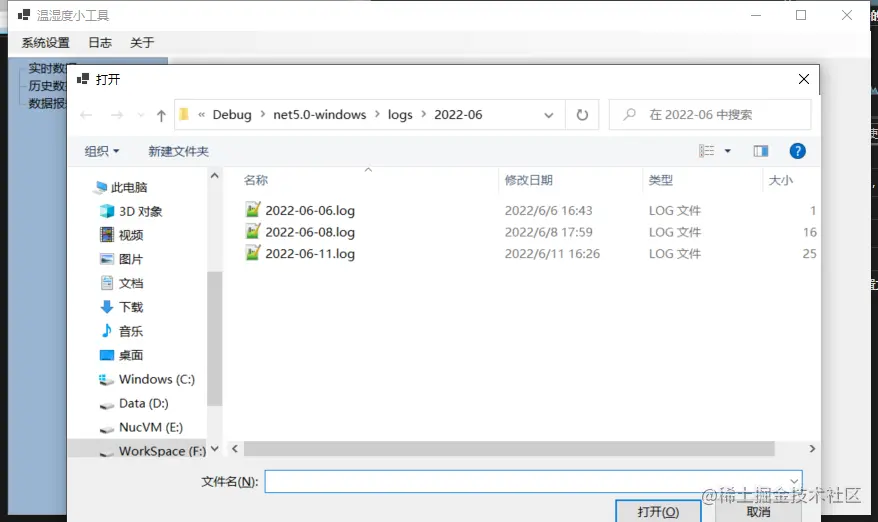Screen dimensions: 878x522
Task: Open 系统设置 menu in main window
Action: pyautogui.click(x=45, y=43)
